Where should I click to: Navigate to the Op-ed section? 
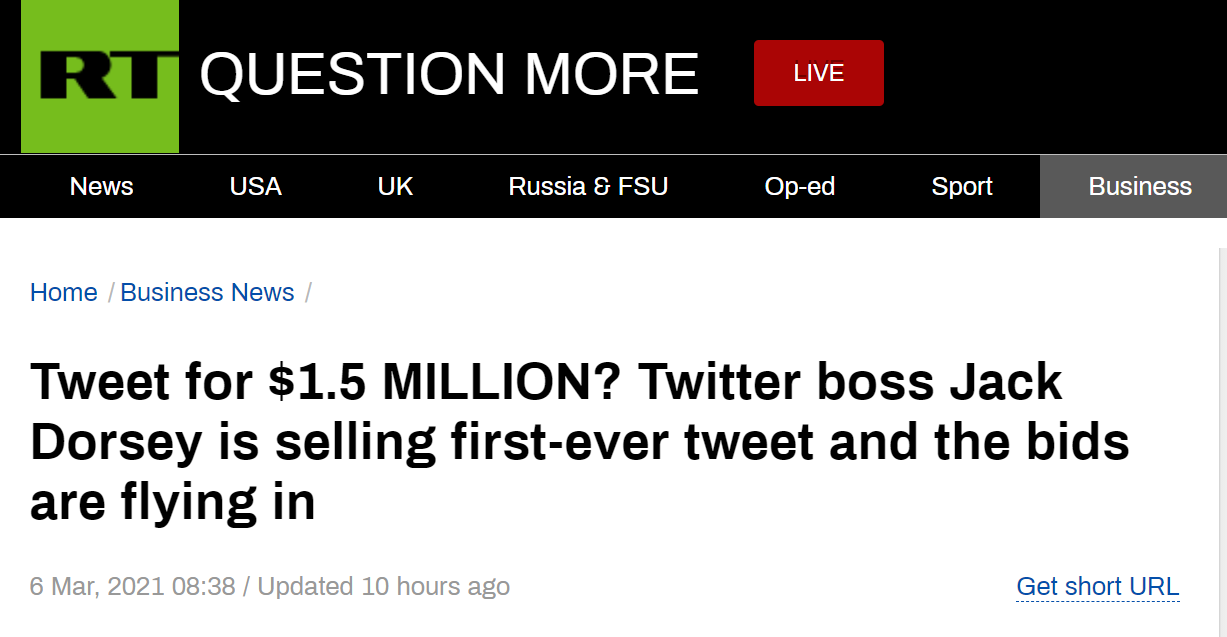click(800, 186)
